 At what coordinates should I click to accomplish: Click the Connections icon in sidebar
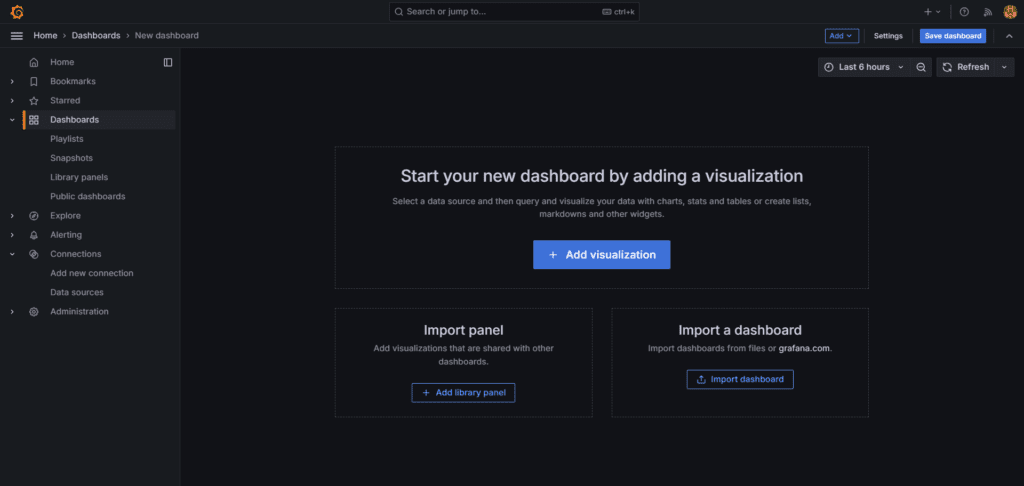coord(34,254)
